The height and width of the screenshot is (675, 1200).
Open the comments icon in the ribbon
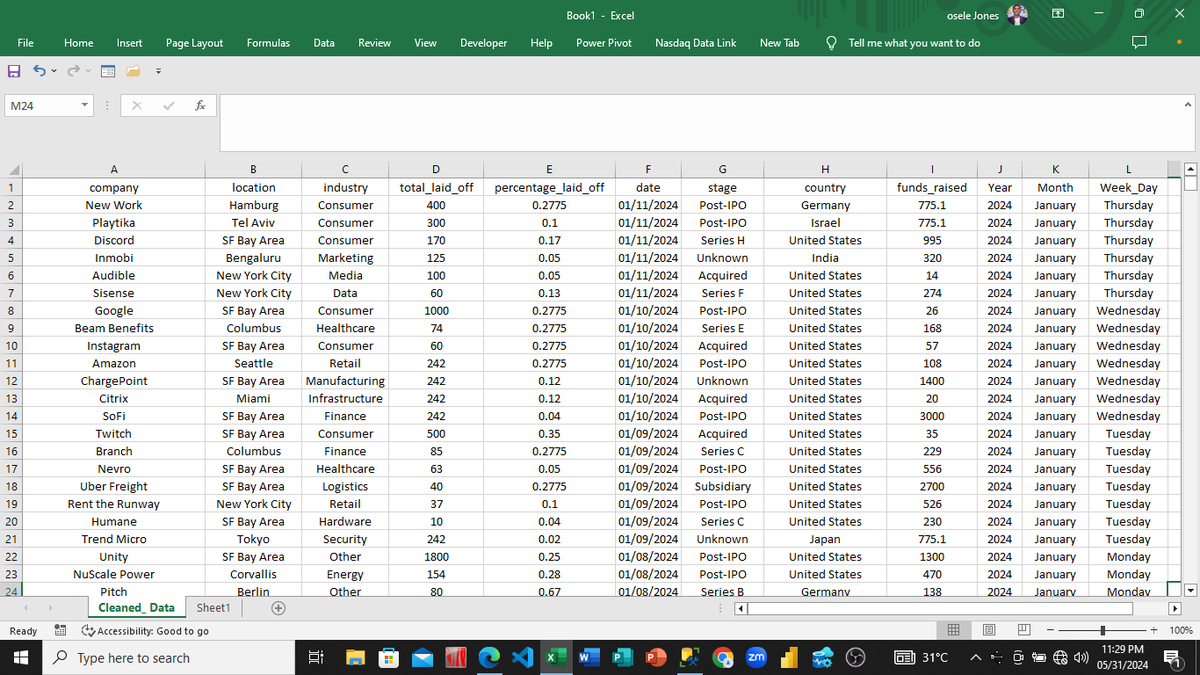coord(1140,43)
